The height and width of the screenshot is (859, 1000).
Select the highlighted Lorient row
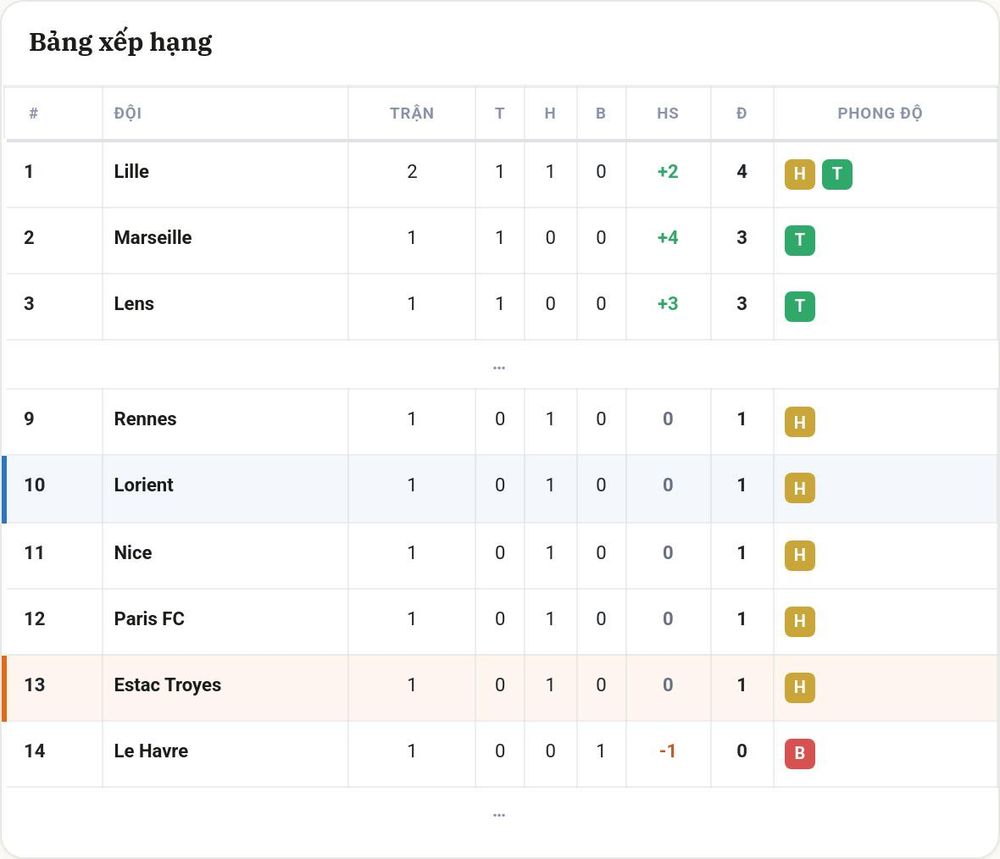pos(501,489)
